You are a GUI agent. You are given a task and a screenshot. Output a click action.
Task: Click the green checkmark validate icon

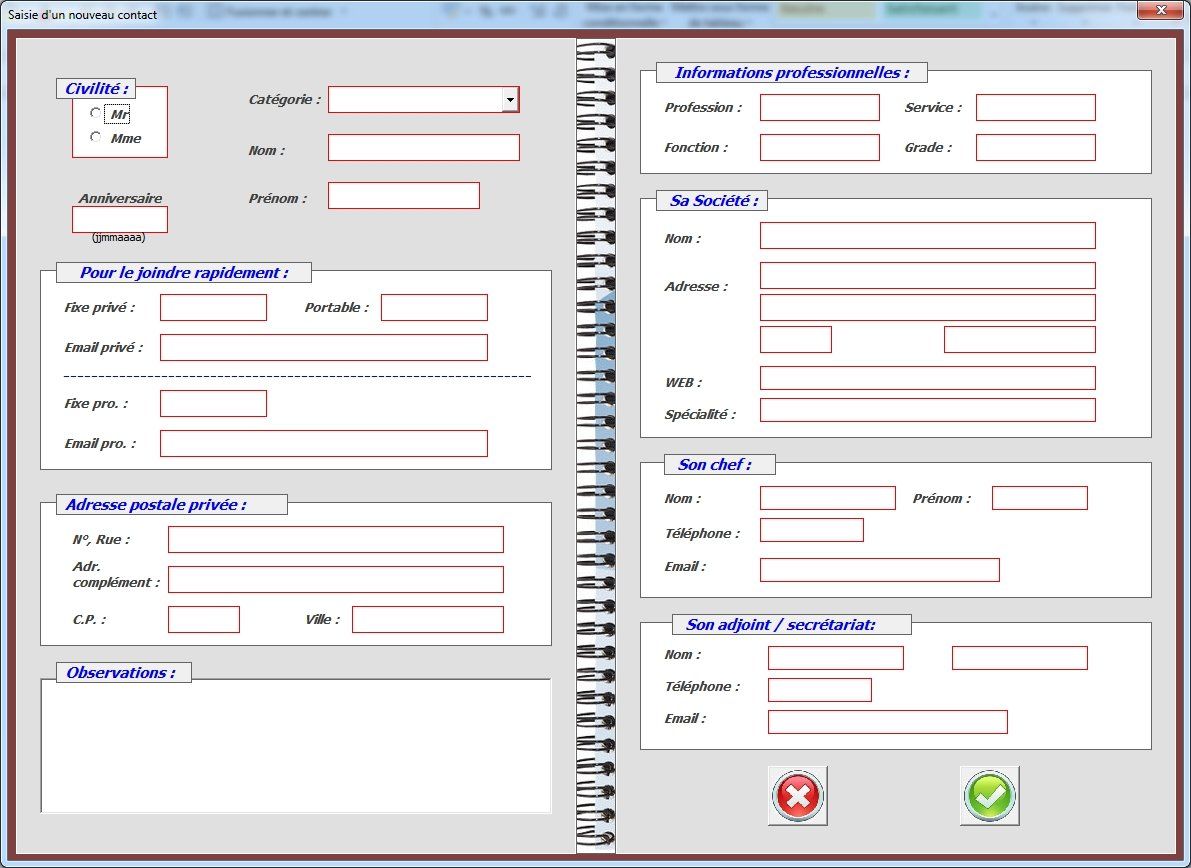[x=989, y=796]
